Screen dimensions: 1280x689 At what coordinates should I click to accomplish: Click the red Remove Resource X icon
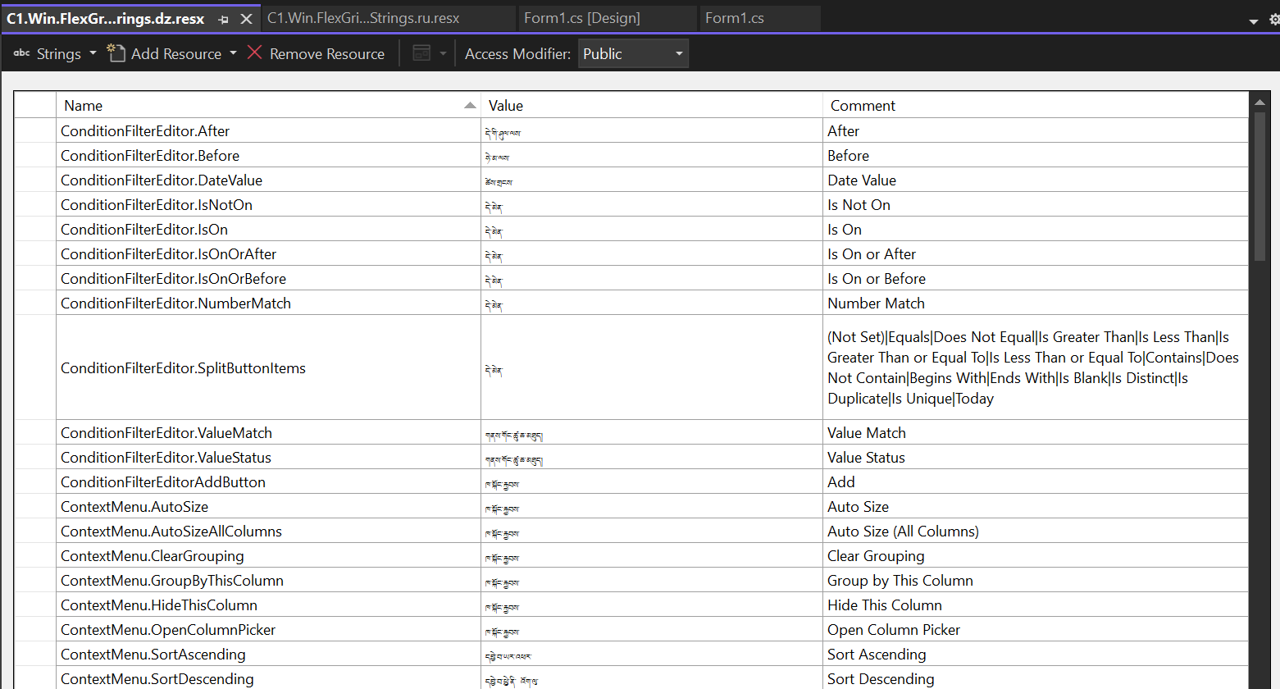(255, 53)
